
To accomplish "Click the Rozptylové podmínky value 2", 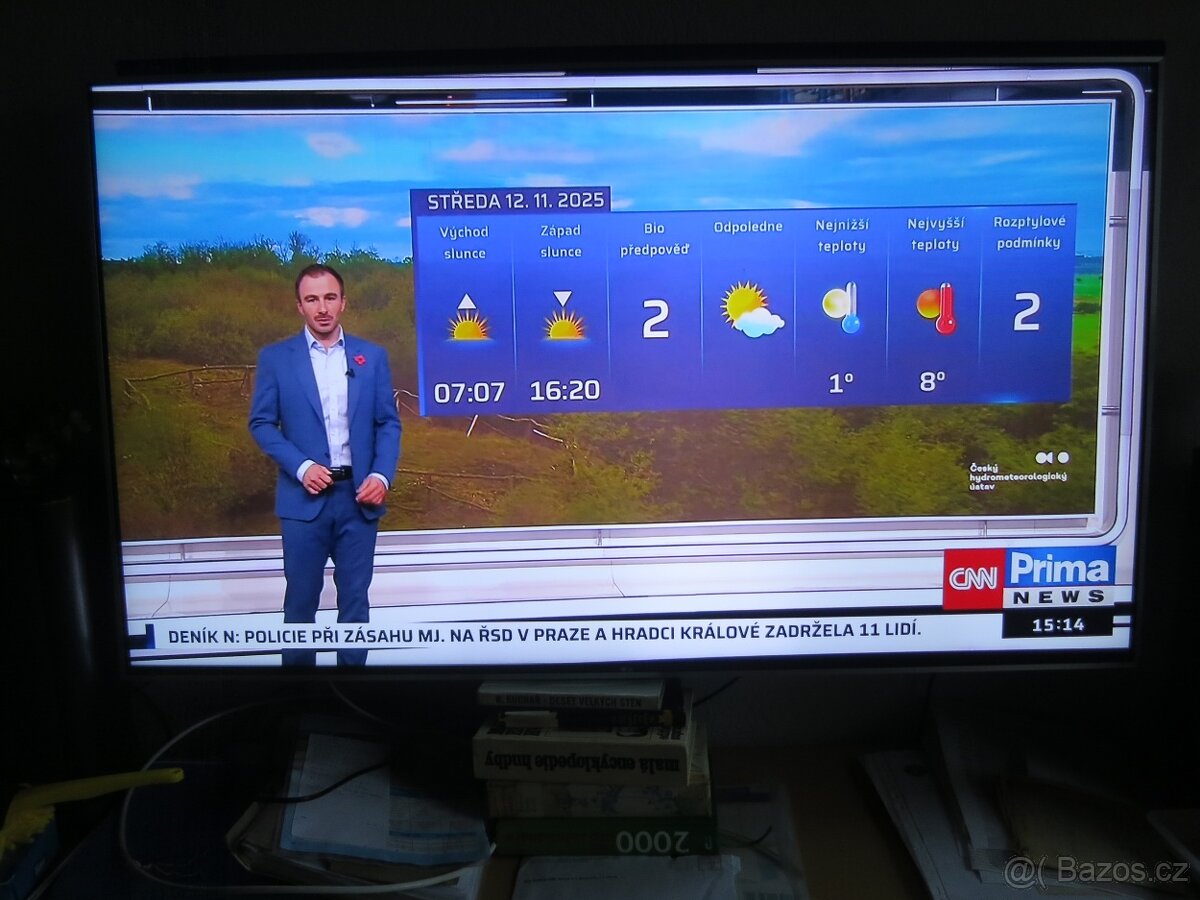I will 1027,312.
